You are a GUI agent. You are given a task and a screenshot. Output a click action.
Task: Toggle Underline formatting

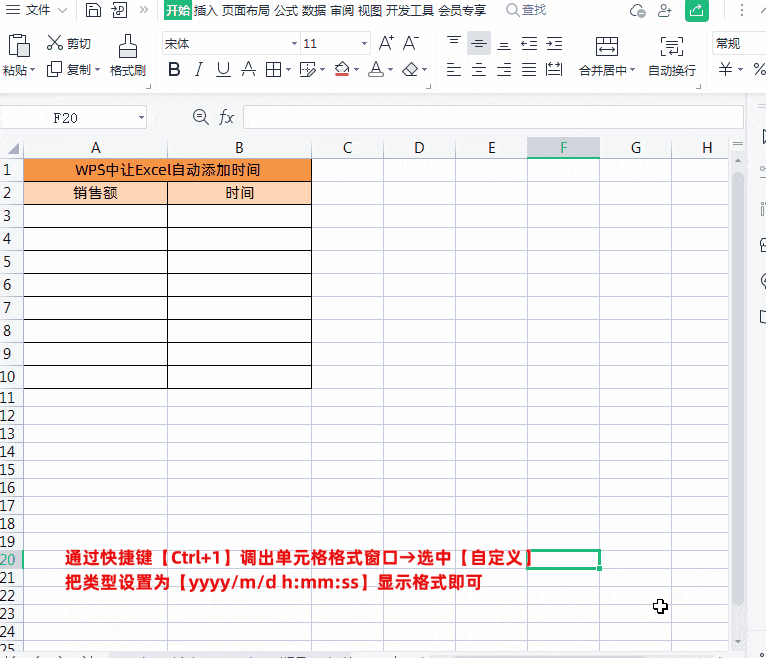[223, 70]
